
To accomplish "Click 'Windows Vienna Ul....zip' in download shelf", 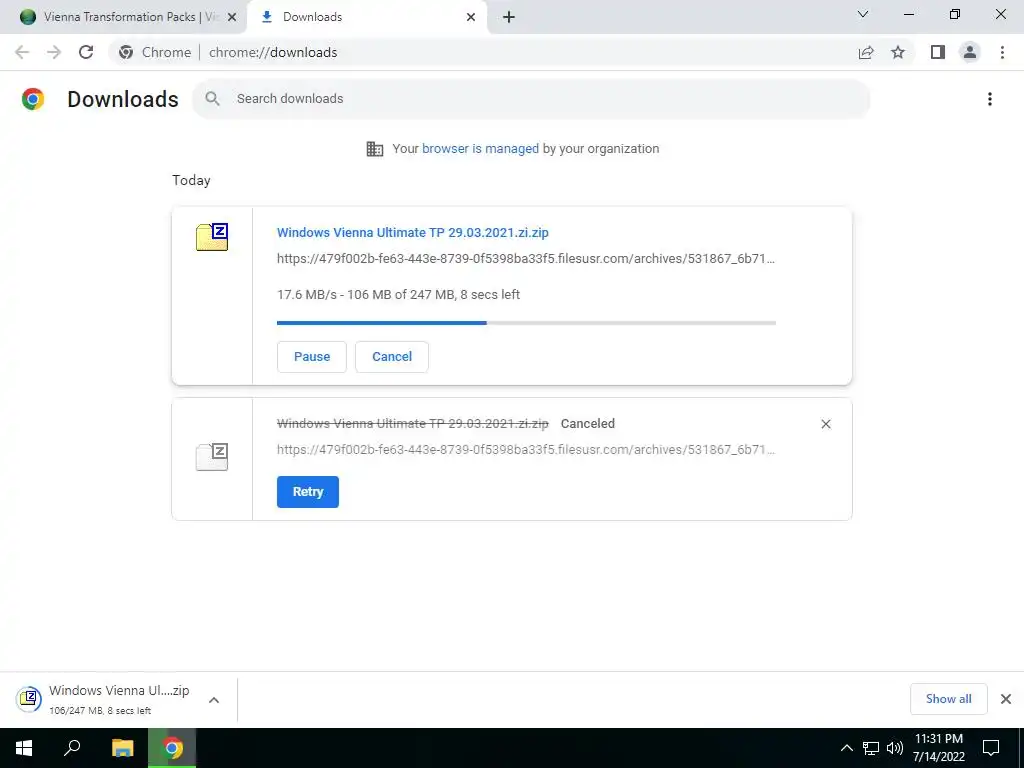I will pyautogui.click(x=119, y=691).
